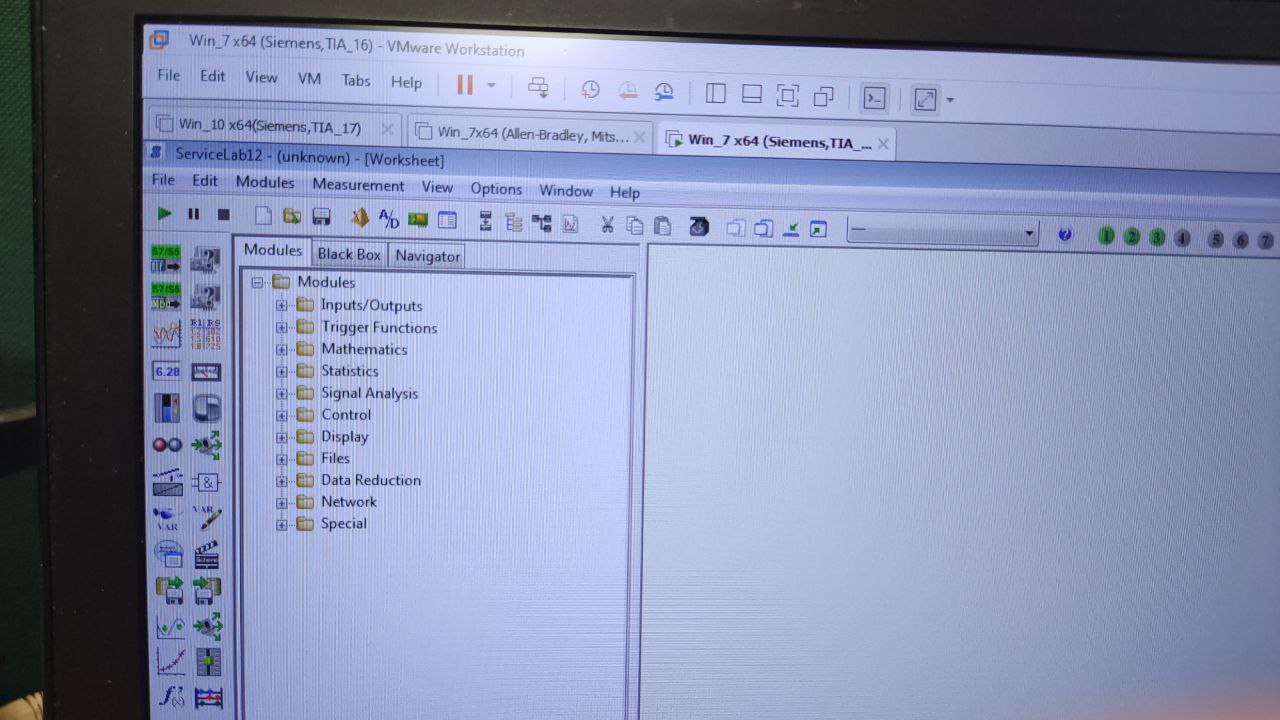Click the f(x) formula module icon
The image size is (1280, 720).
pos(171,696)
